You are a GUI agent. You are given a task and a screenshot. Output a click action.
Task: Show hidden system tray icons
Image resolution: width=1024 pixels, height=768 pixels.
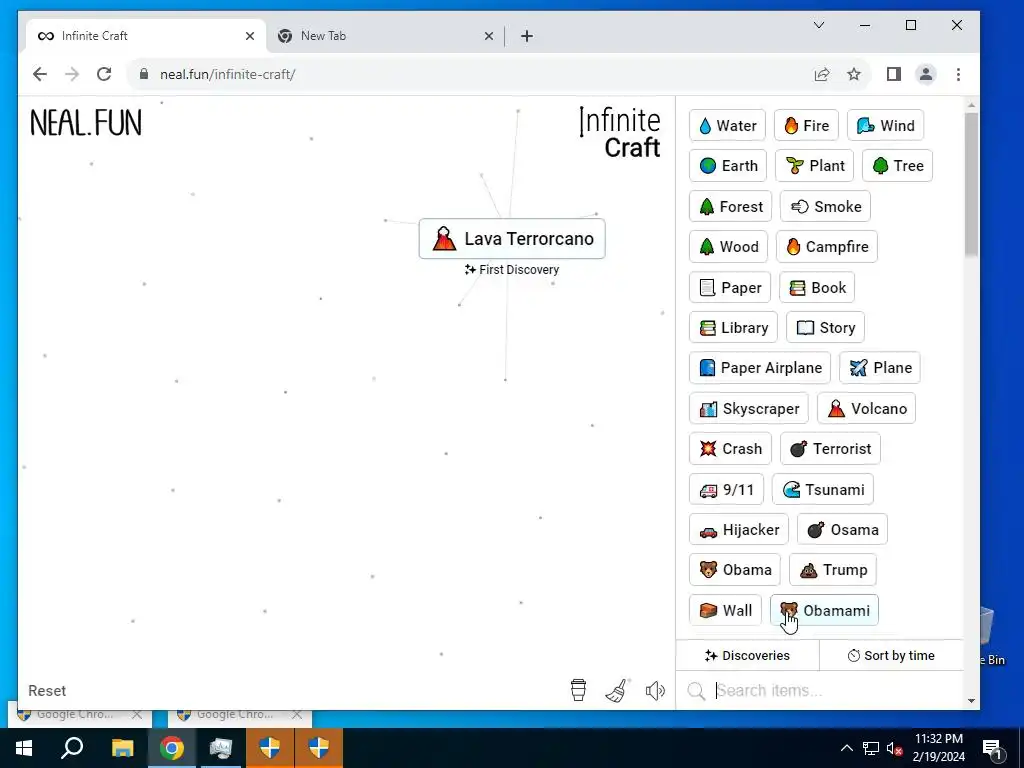tap(846, 748)
